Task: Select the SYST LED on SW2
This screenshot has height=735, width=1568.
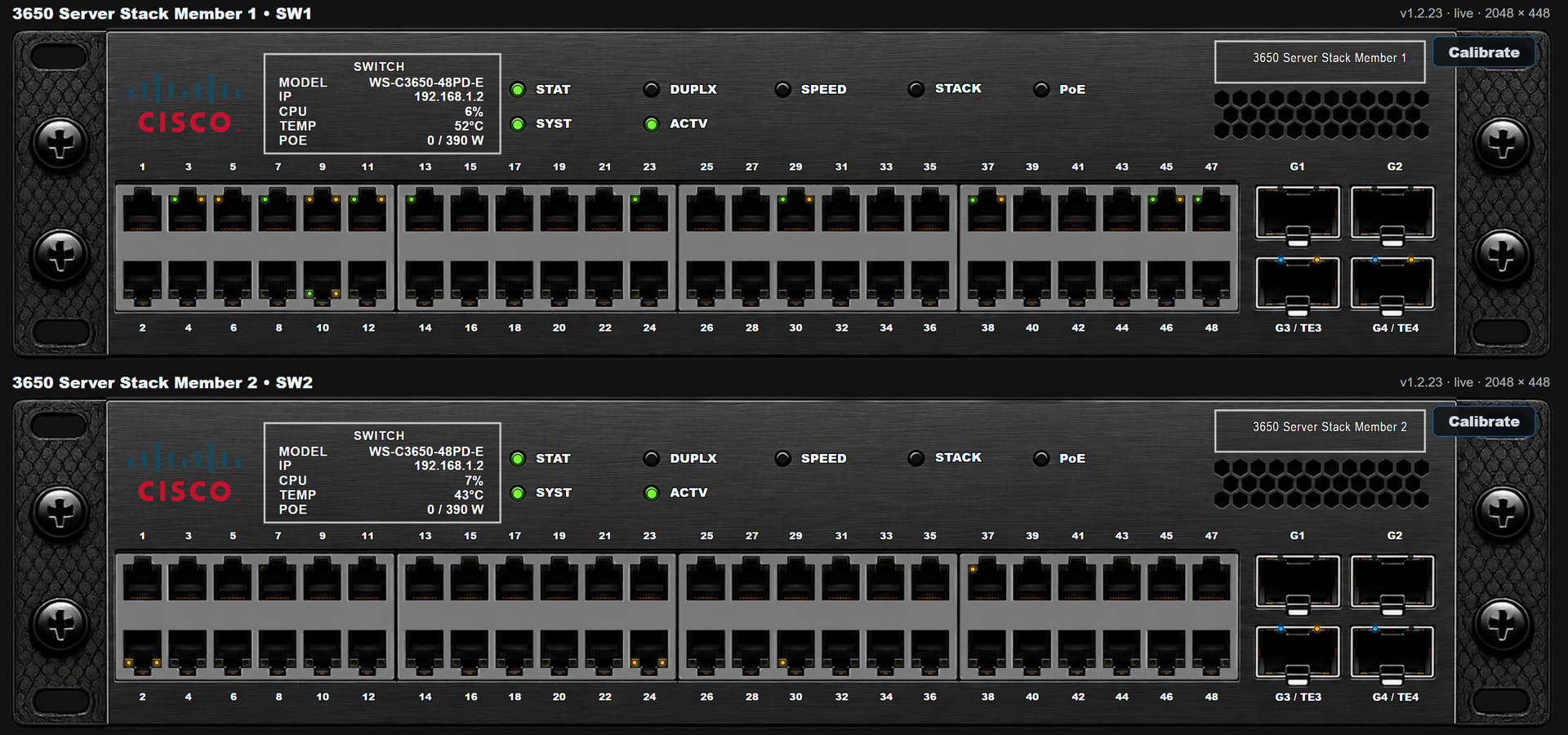Action: click(518, 493)
